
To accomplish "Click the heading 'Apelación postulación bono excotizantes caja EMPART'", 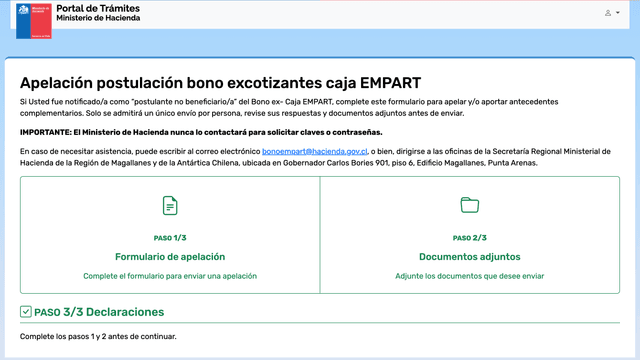I will (x=220, y=83).
